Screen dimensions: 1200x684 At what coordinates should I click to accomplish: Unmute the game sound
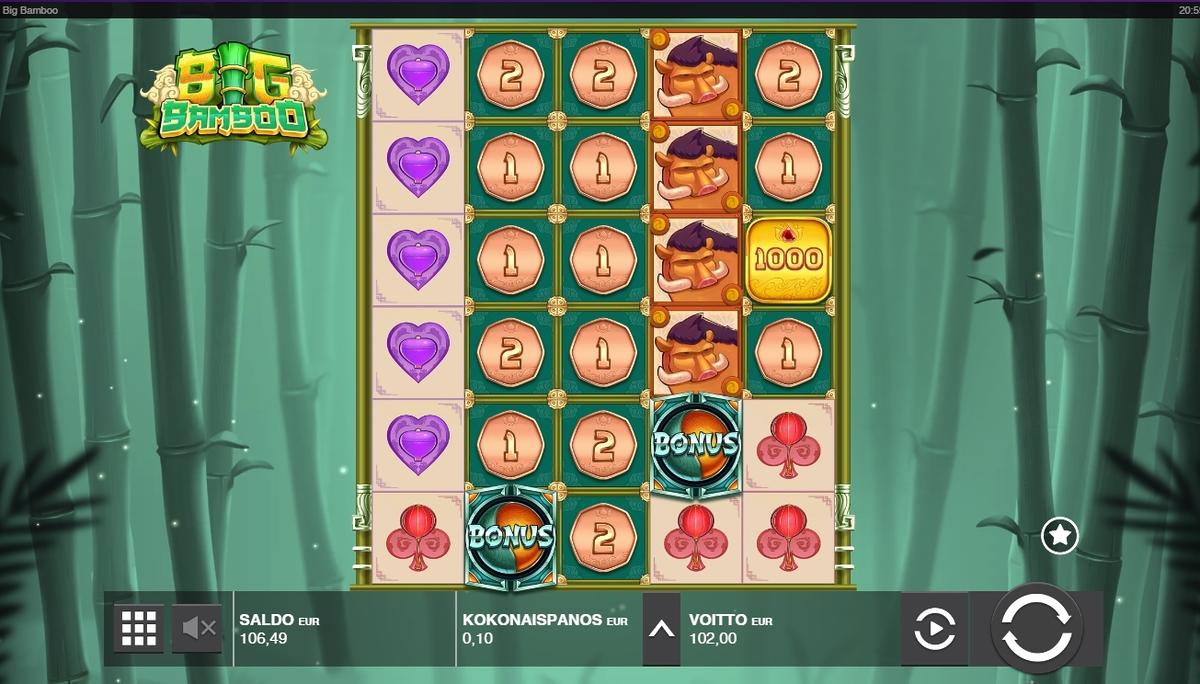click(x=199, y=628)
